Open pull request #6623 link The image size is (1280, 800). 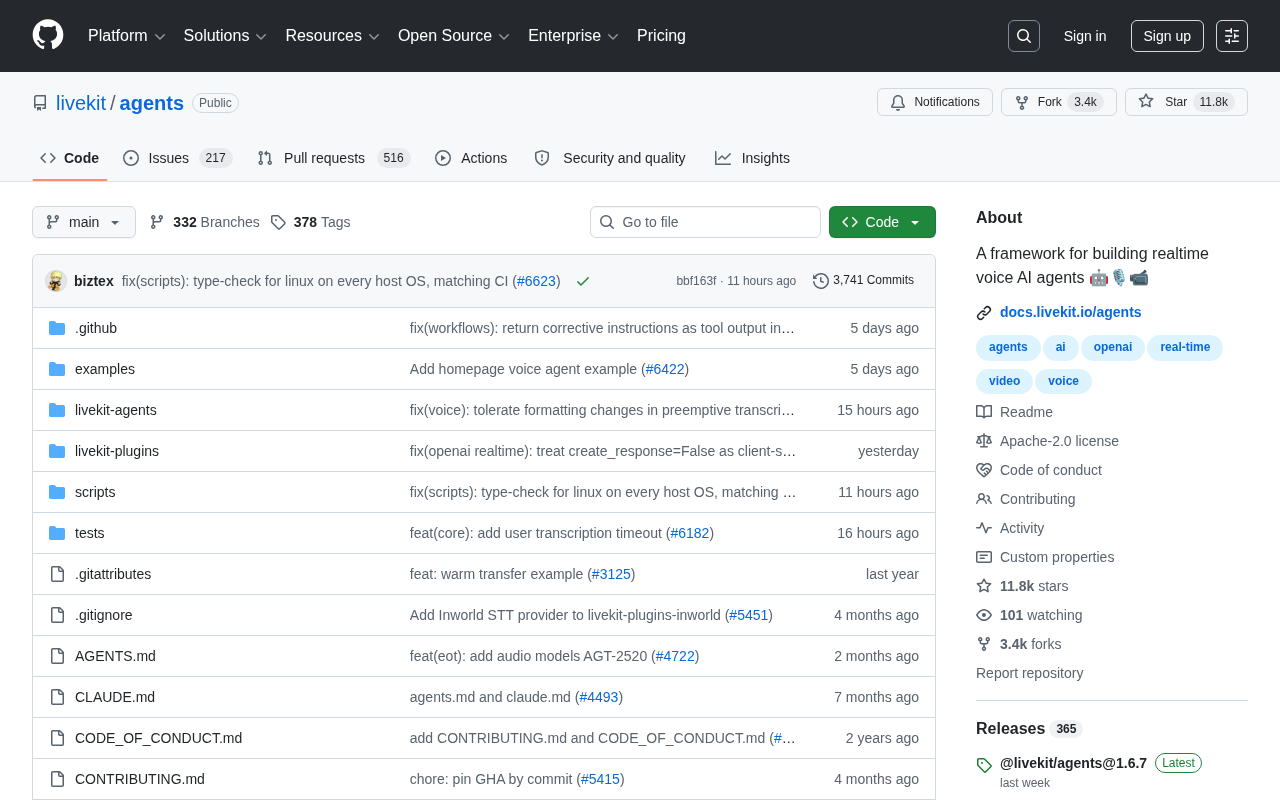coord(536,281)
